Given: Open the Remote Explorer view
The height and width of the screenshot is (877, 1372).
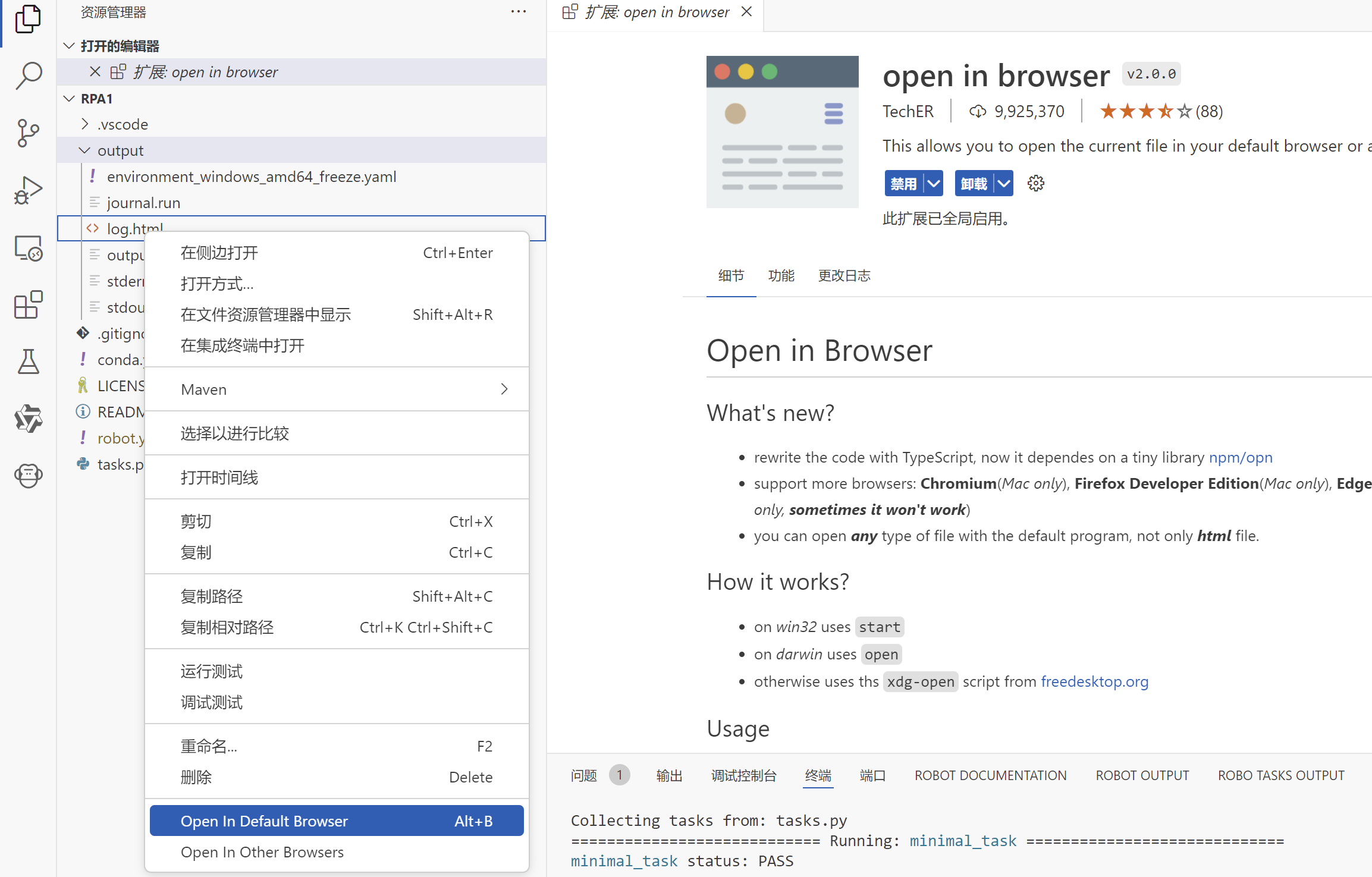Looking at the screenshot, I should coord(28,248).
